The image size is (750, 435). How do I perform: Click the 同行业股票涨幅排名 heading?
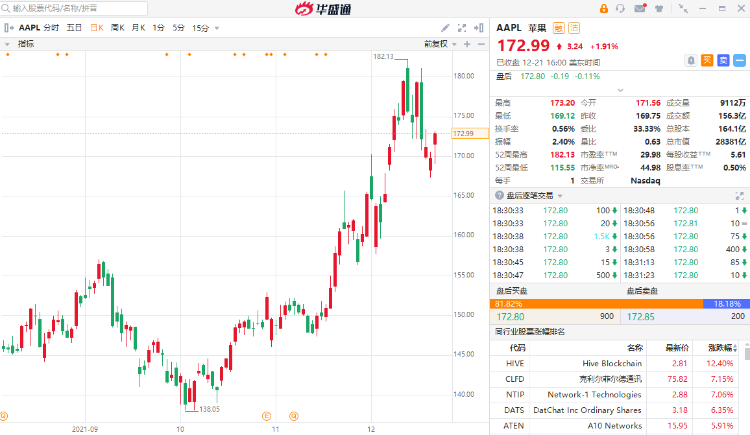tap(529, 332)
